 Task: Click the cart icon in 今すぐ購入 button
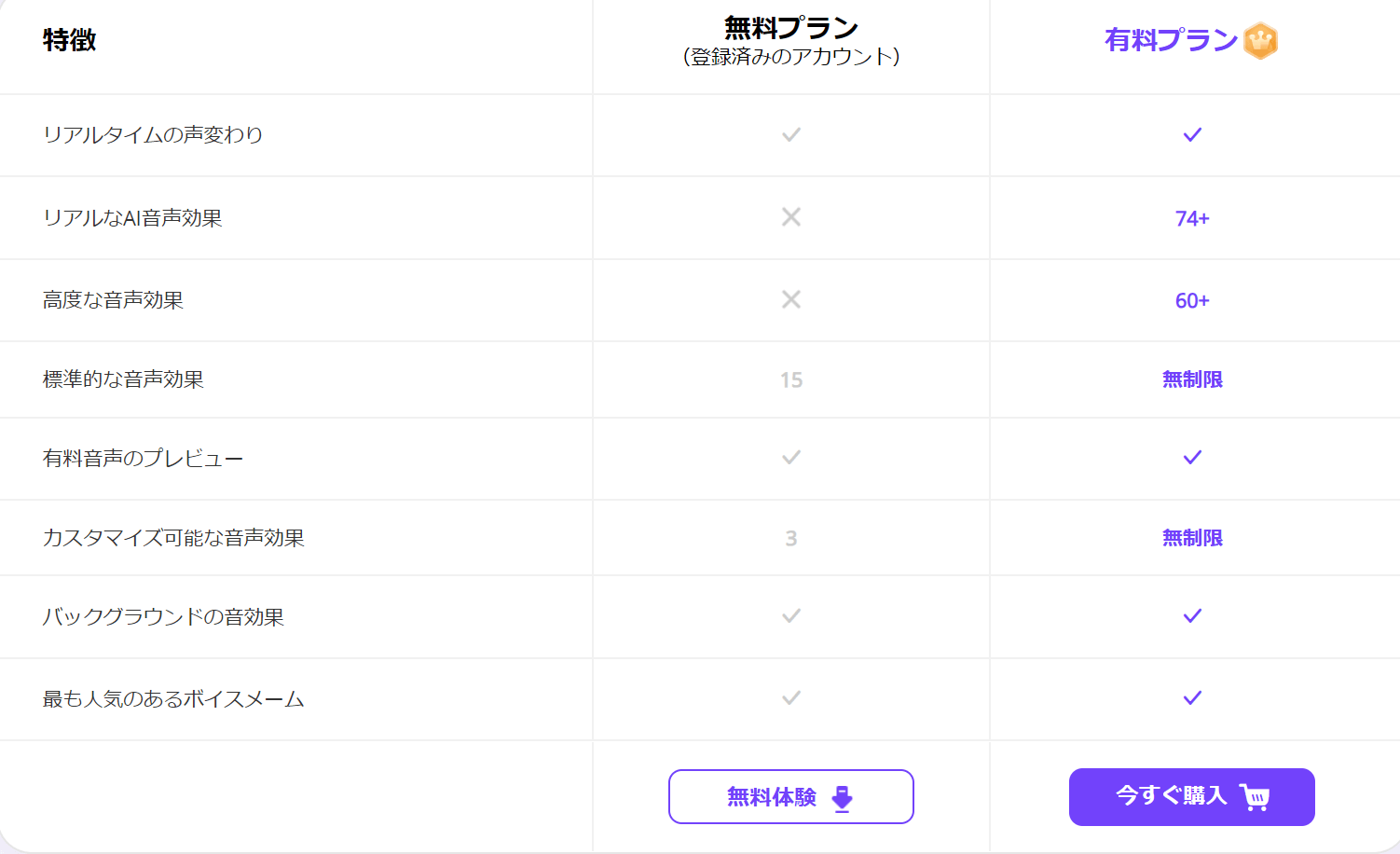pos(1255,797)
